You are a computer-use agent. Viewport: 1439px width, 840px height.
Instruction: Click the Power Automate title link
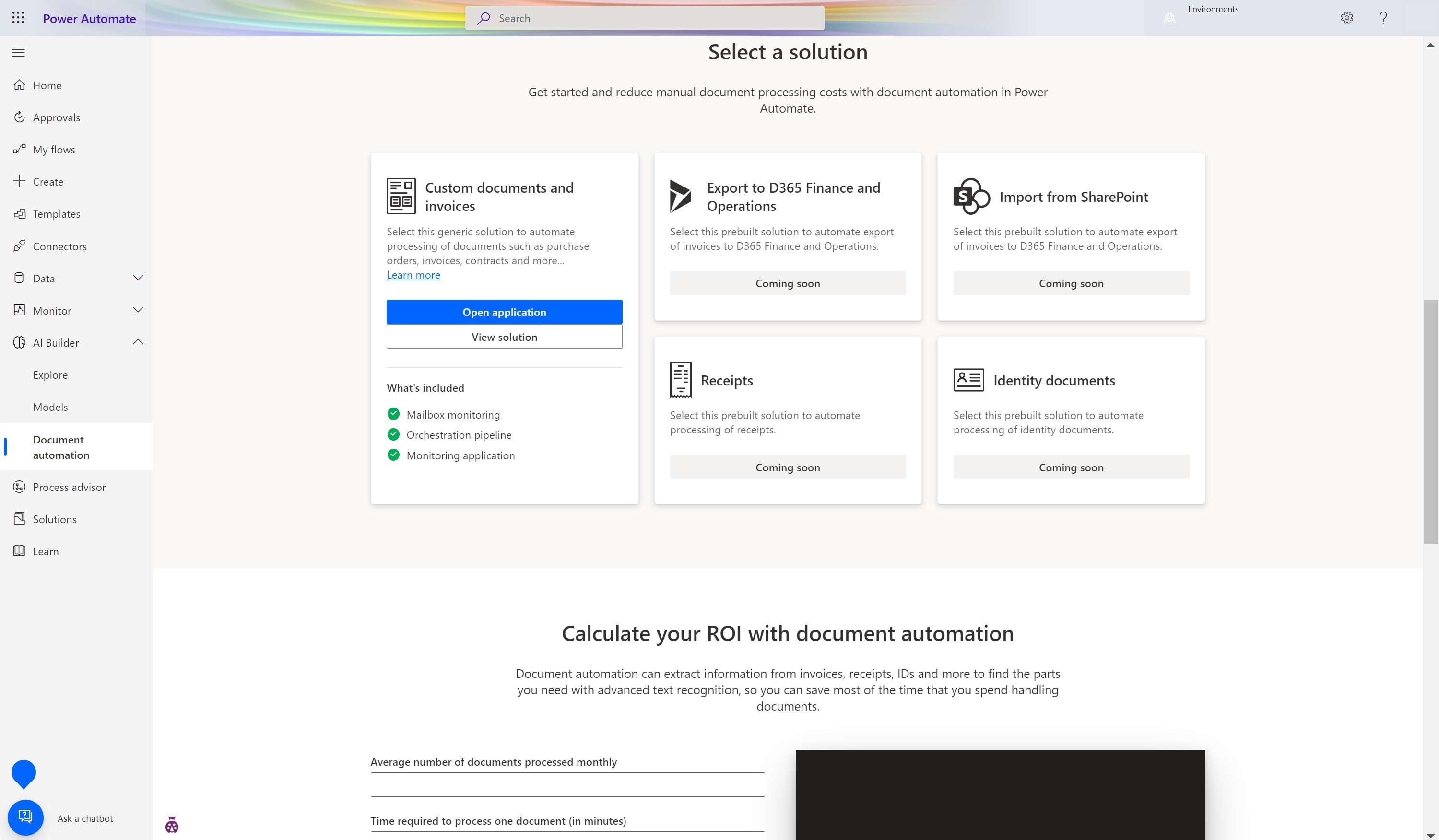tap(90, 18)
